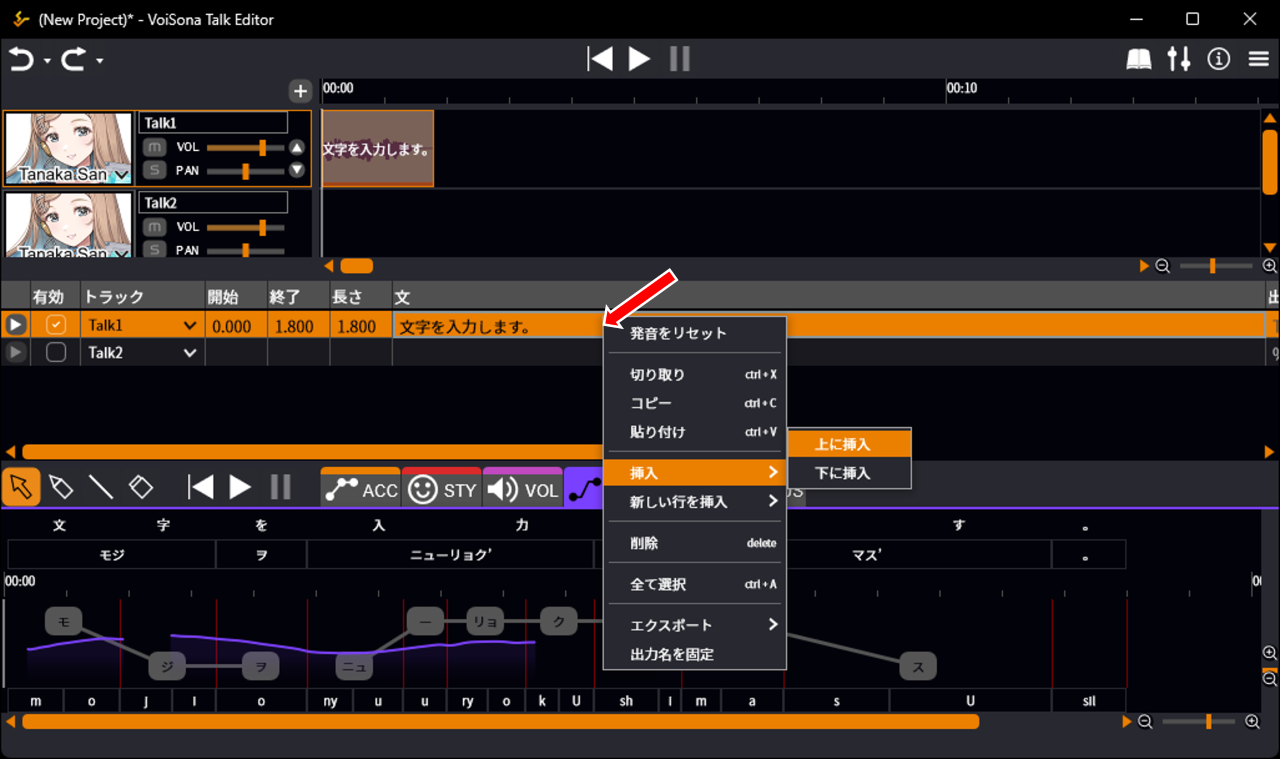Open the info circle icon
1280x759 pixels.
[1218, 59]
